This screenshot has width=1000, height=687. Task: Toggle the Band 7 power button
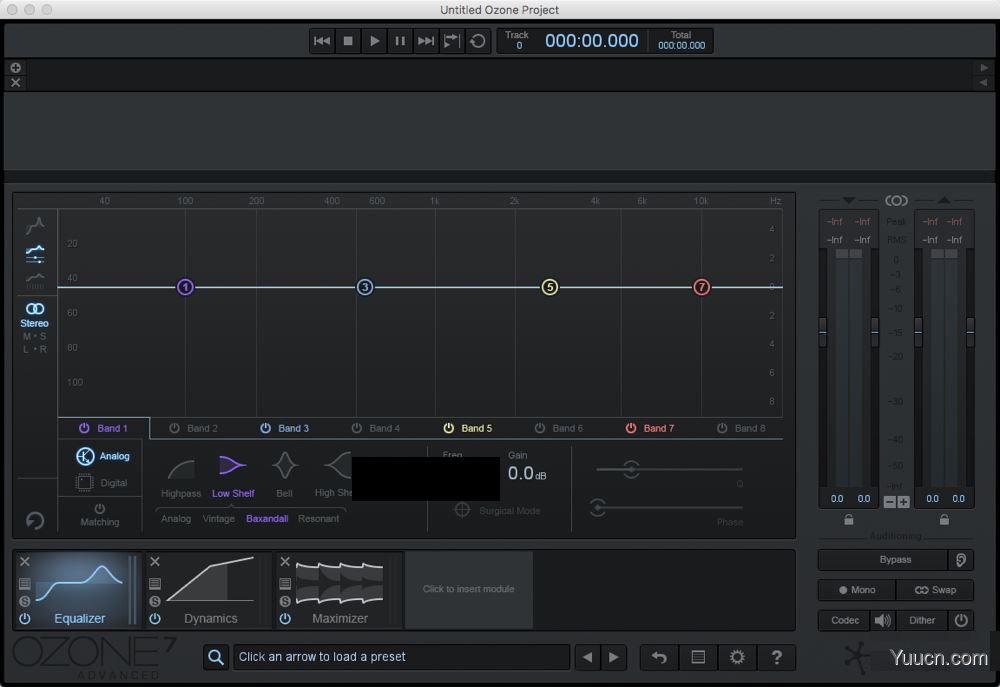coord(631,428)
